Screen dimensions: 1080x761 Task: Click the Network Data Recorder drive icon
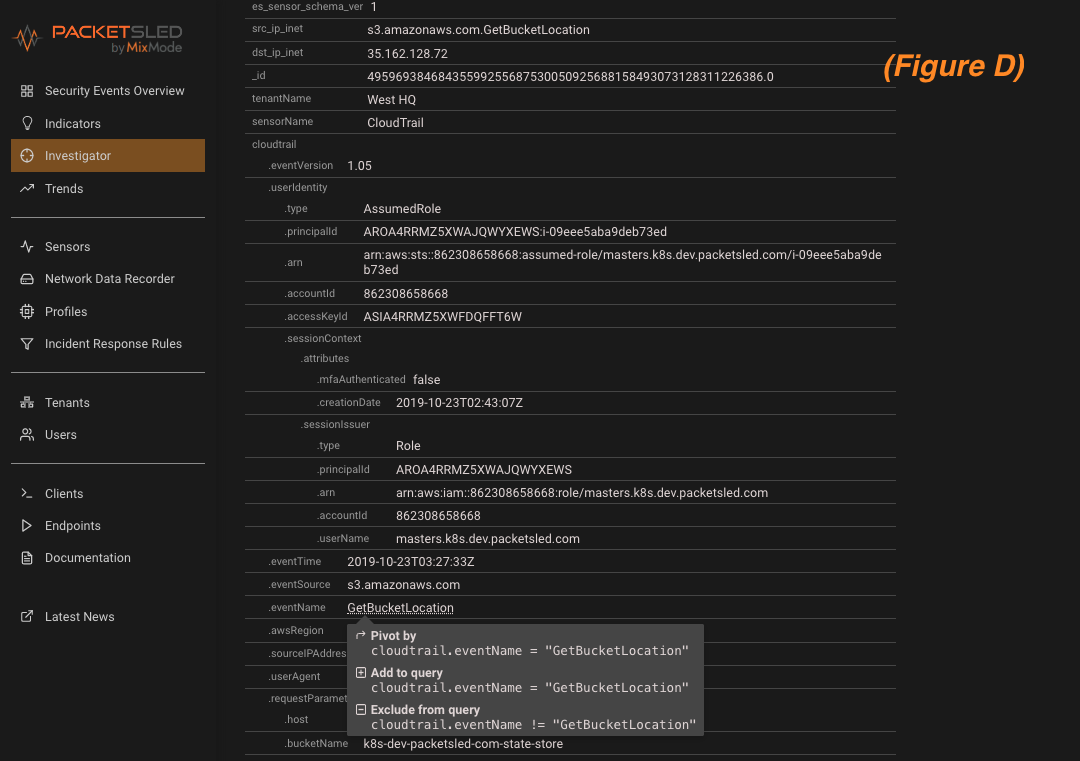point(27,279)
